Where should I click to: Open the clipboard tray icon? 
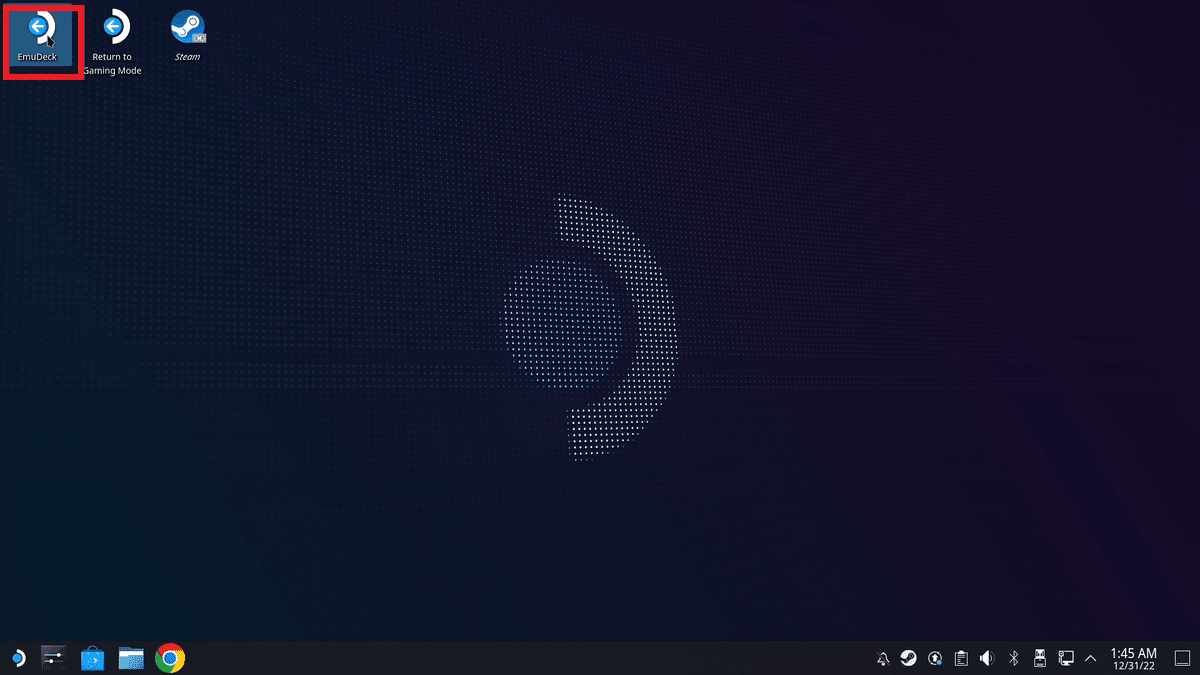[x=961, y=658]
